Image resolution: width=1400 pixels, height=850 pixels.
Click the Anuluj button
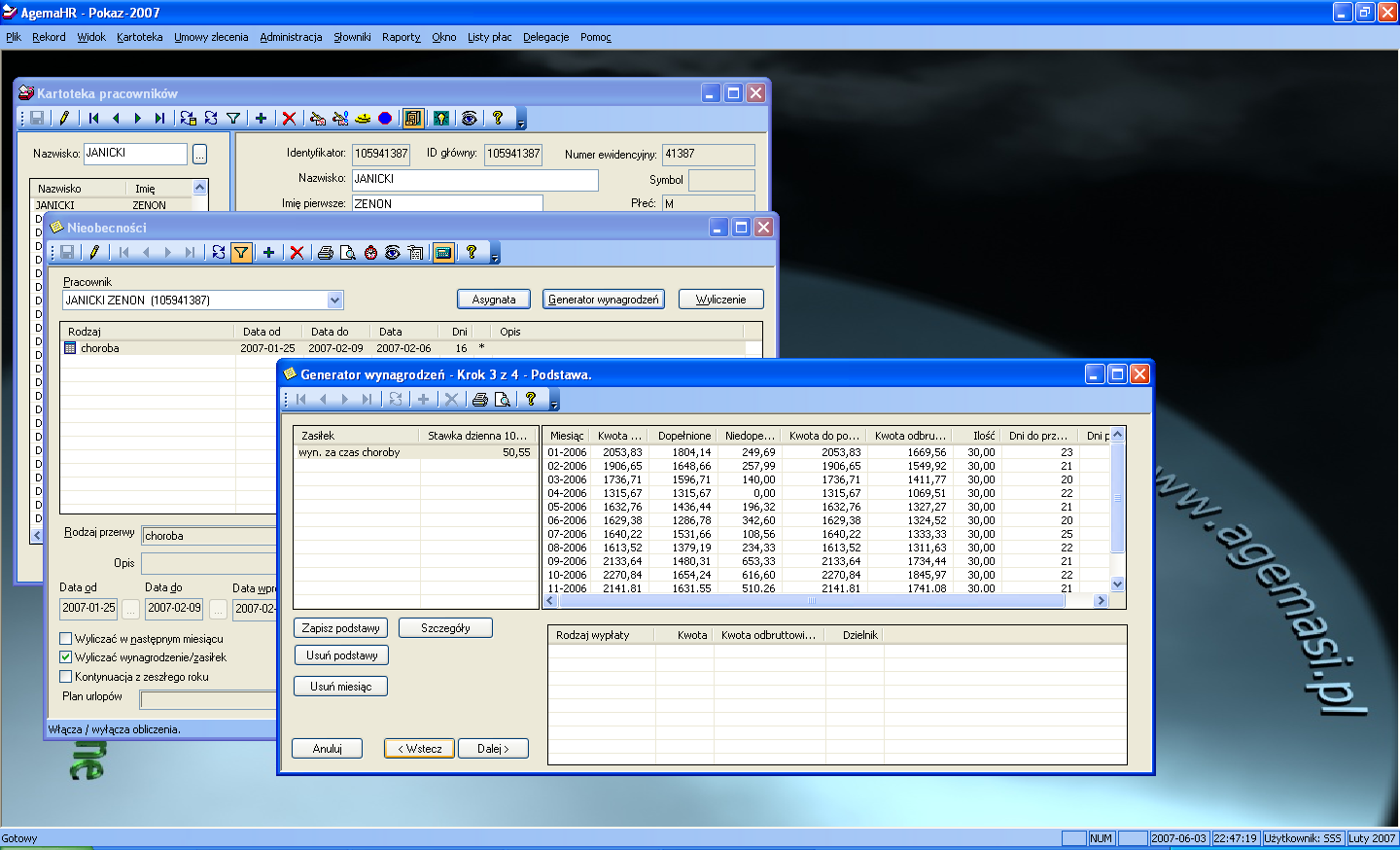coord(328,749)
